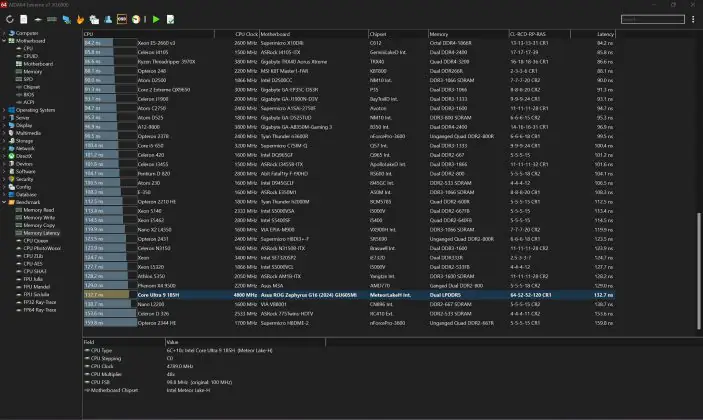Select the Network tree item

[25, 148]
